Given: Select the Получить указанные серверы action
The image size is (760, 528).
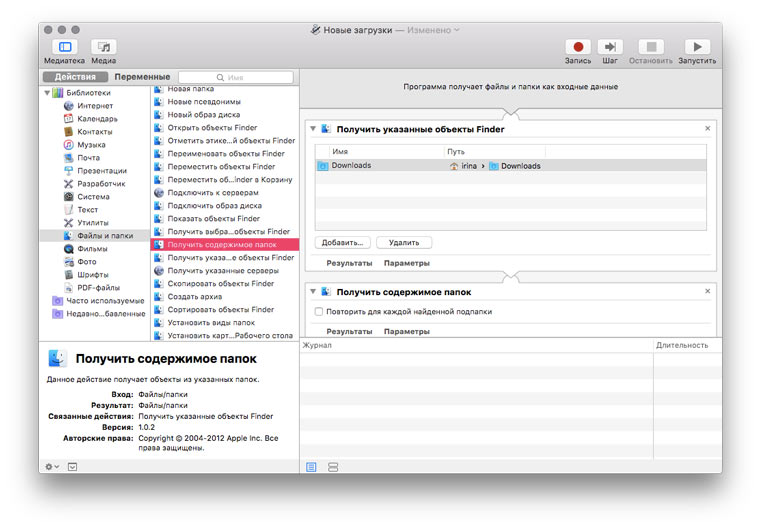Looking at the screenshot, I should tap(225, 271).
